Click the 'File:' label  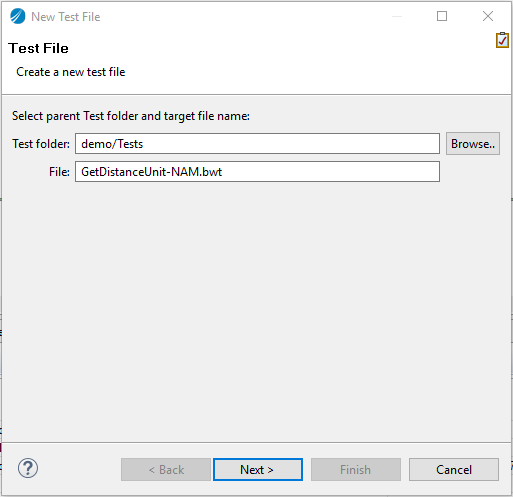pyautogui.click(x=59, y=172)
